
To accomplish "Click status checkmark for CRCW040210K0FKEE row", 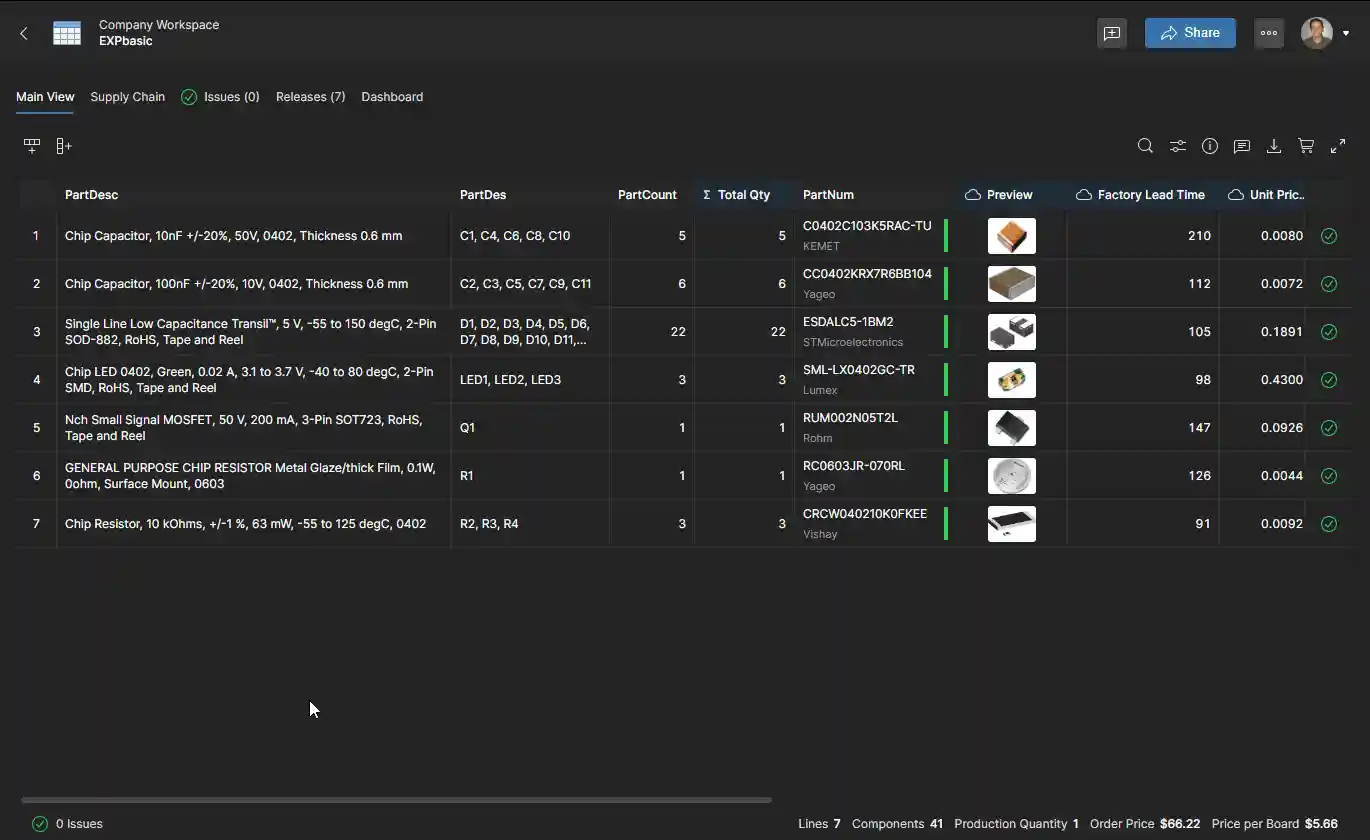I will [1329, 524].
